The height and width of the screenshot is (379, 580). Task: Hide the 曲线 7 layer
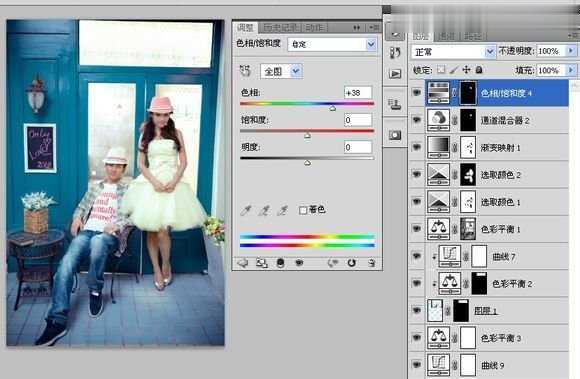tap(417, 256)
